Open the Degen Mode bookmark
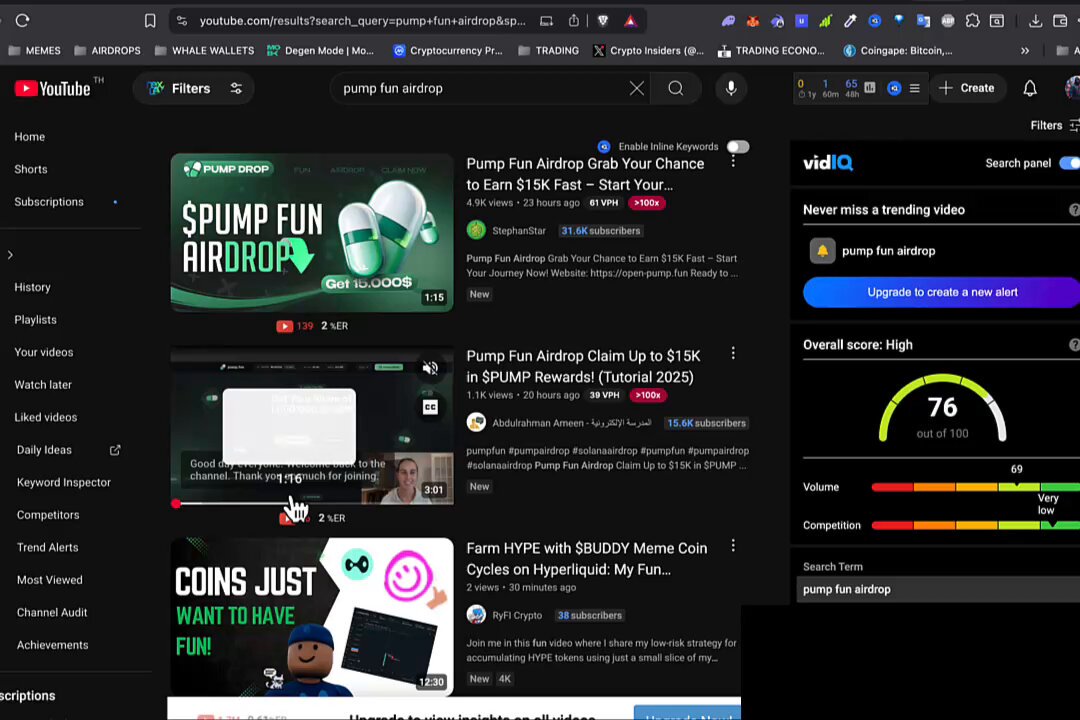Viewport: 1080px width, 720px height. click(320, 50)
